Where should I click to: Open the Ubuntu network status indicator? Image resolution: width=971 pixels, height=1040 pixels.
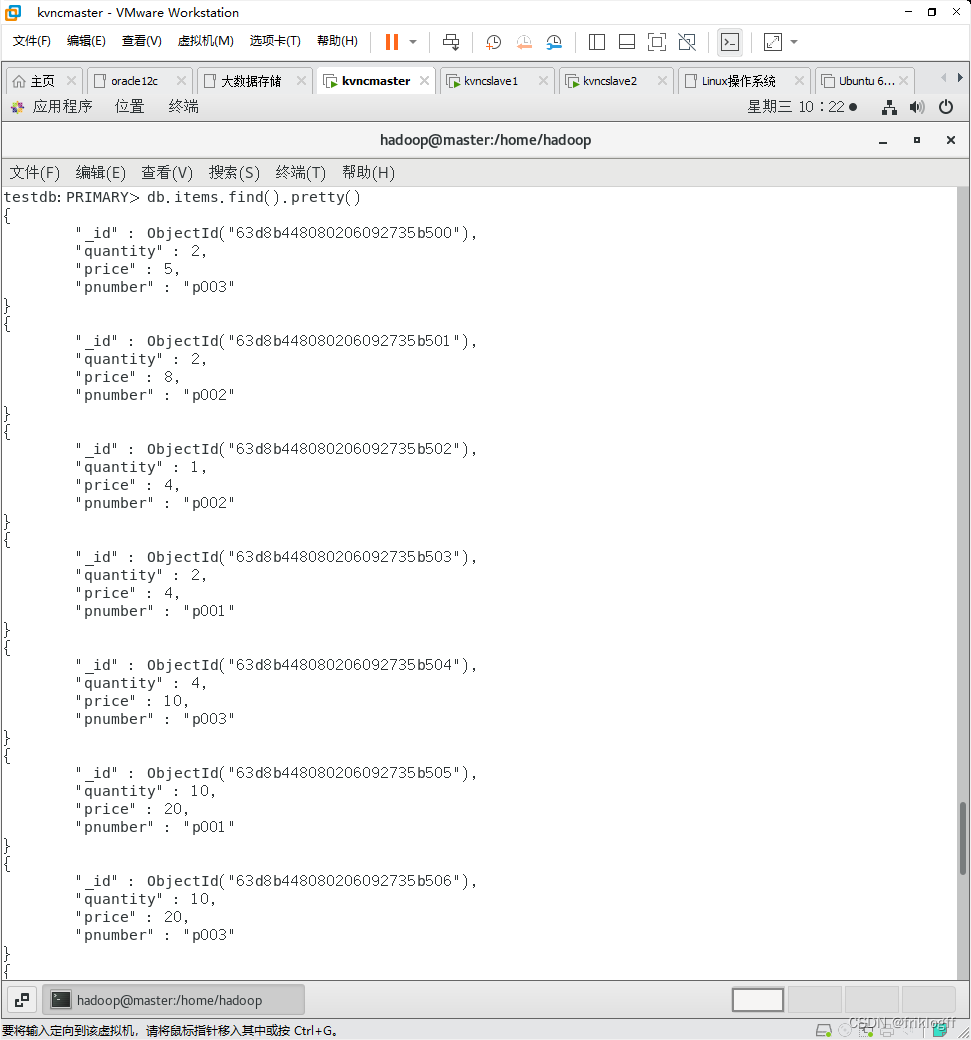click(889, 107)
